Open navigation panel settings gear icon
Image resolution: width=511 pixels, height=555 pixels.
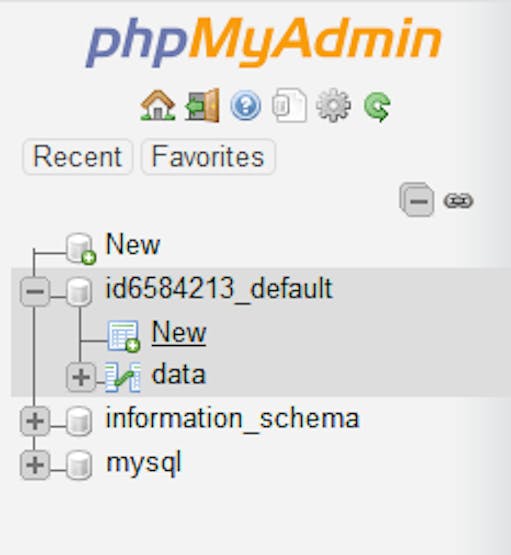pos(333,105)
